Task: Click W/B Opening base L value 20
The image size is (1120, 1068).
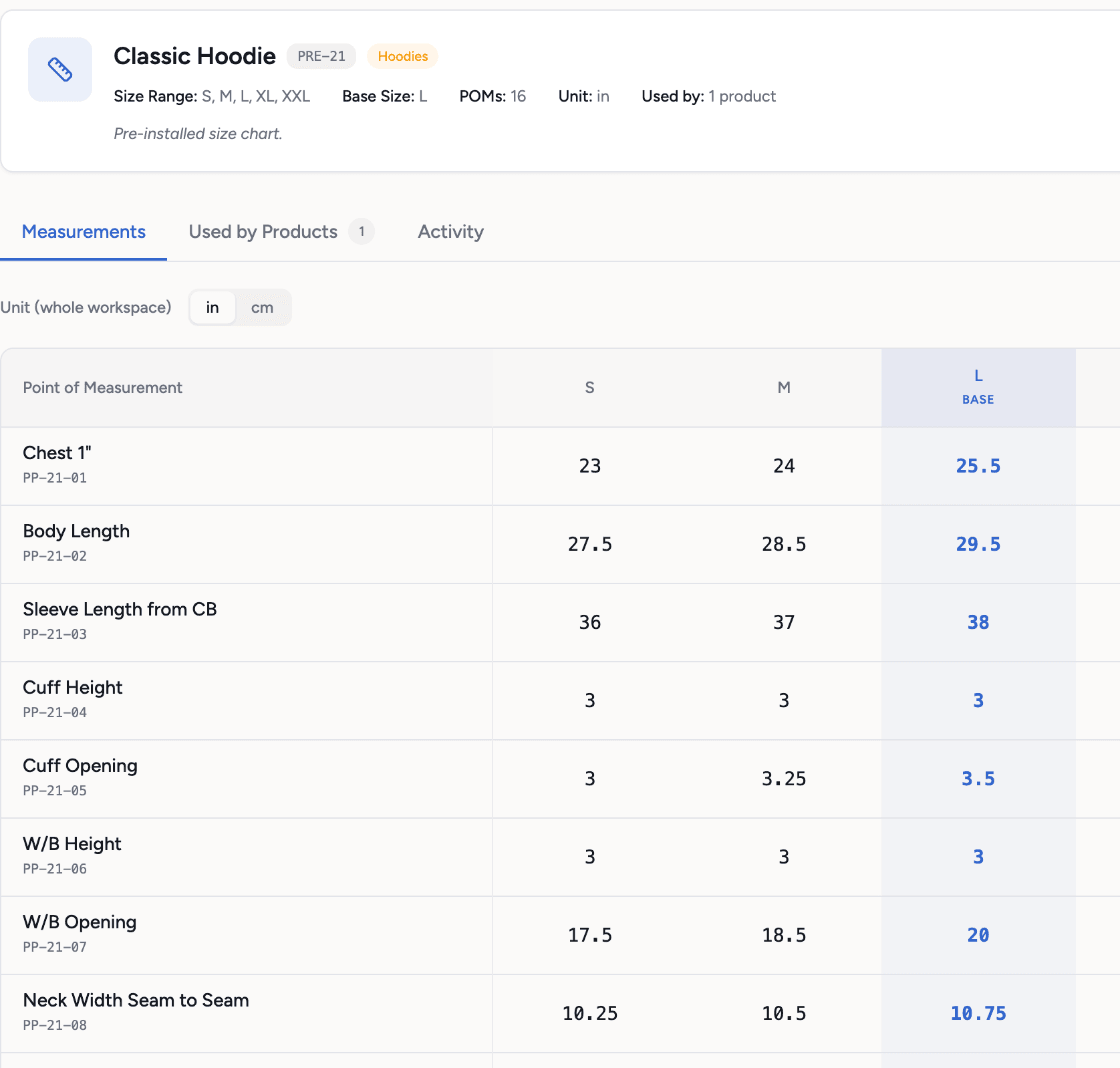Action: [978, 935]
